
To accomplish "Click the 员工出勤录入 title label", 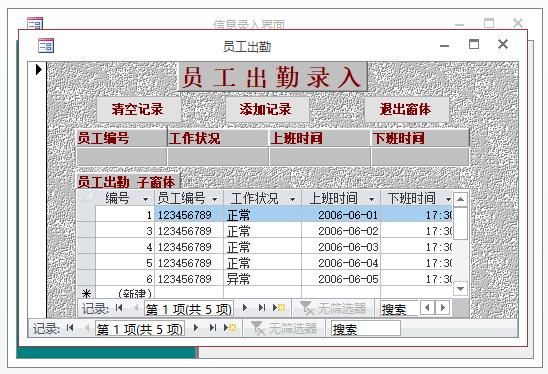I will click(x=273, y=77).
